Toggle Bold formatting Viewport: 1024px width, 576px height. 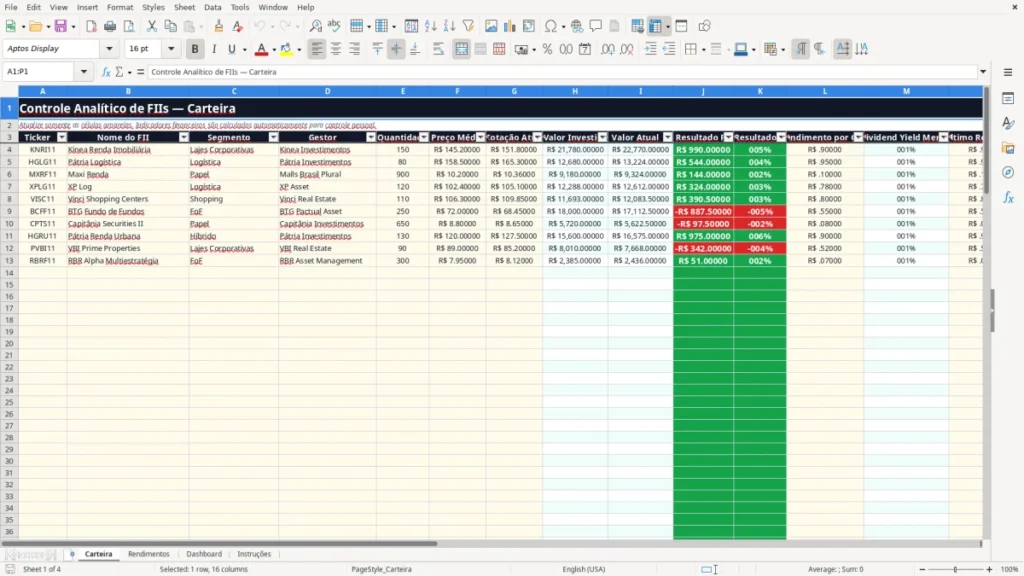pyautogui.click(x=195, y=49)
